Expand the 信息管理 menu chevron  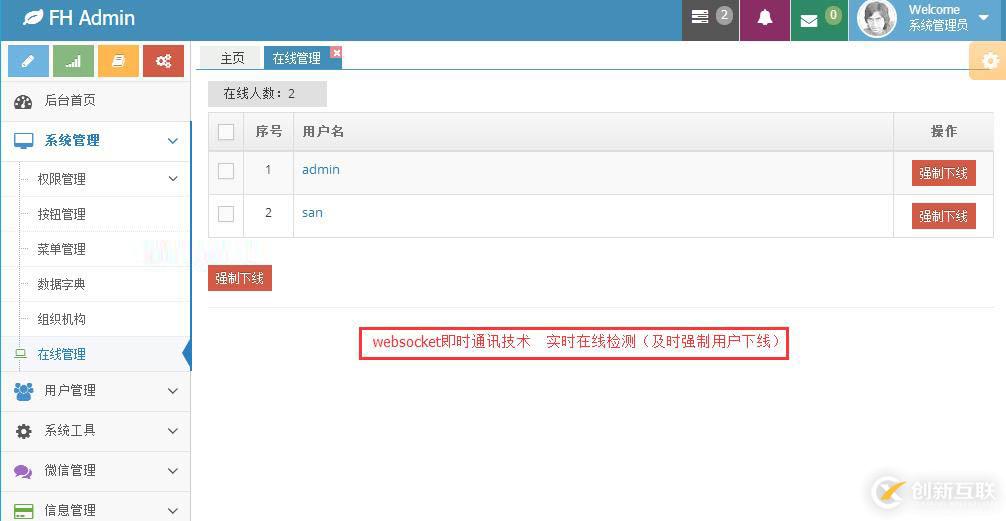tap(173, 511)
